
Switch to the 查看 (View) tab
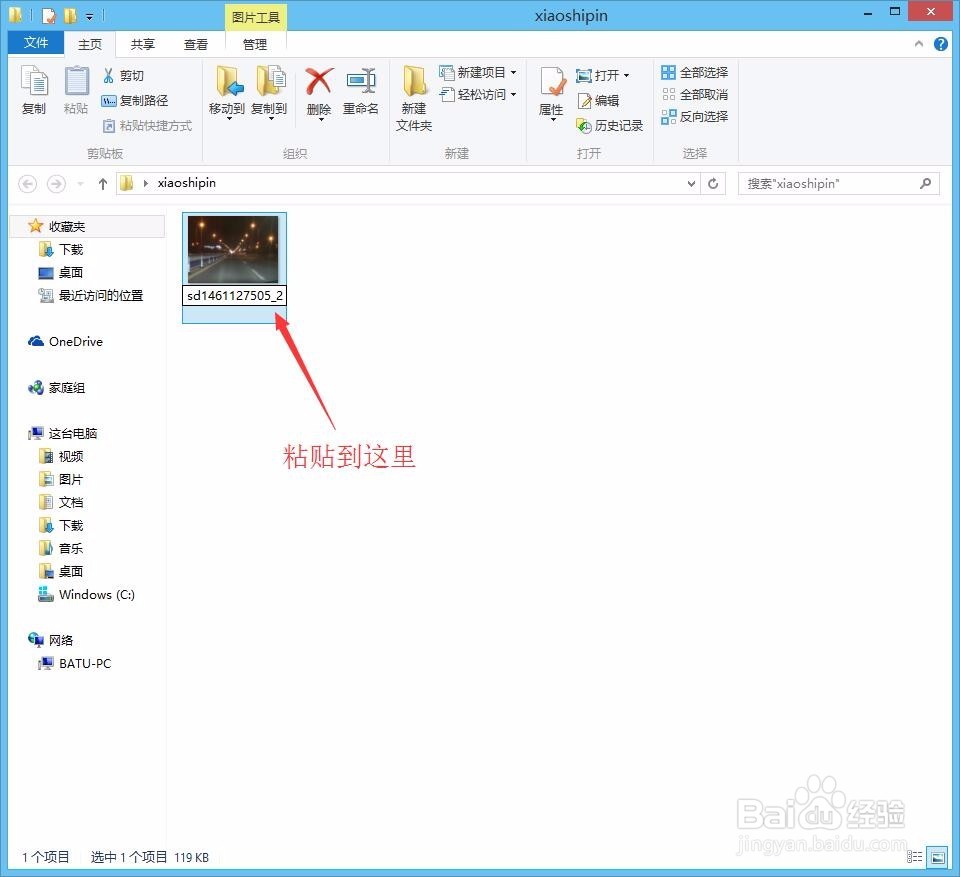[196, 44]
